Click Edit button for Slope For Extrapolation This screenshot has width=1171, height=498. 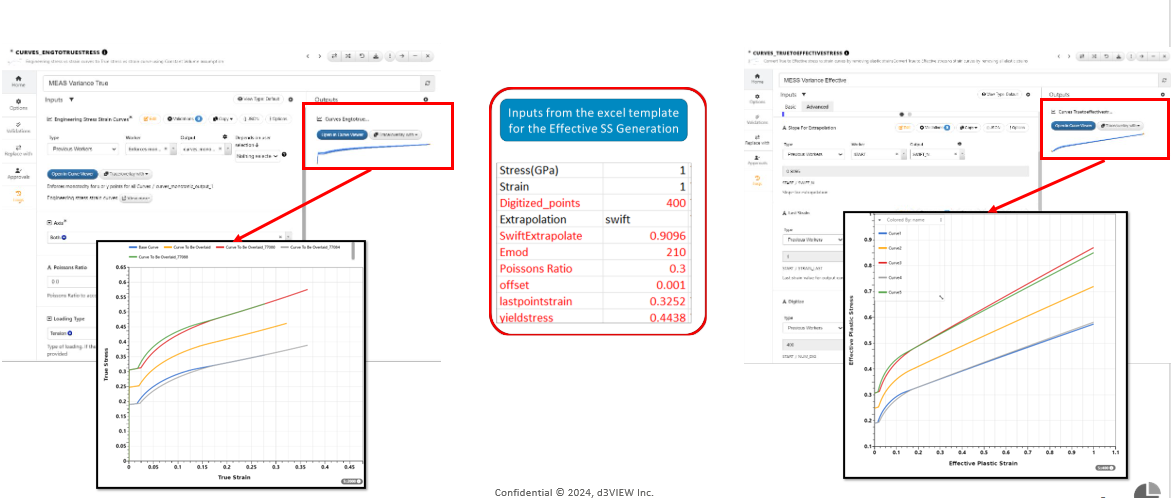(x=902, y=128)
